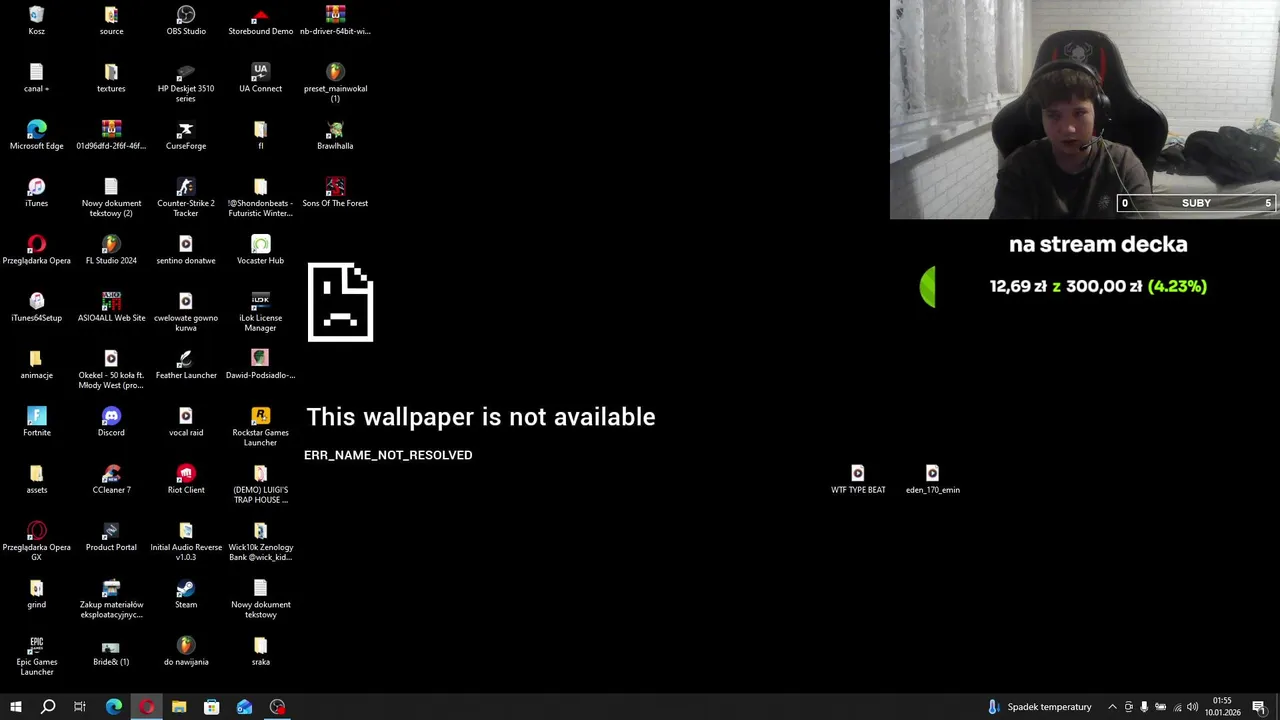Select the eden_170_emin file
The height and width of the screenshot is (720, 1280).
pos(932,480)
